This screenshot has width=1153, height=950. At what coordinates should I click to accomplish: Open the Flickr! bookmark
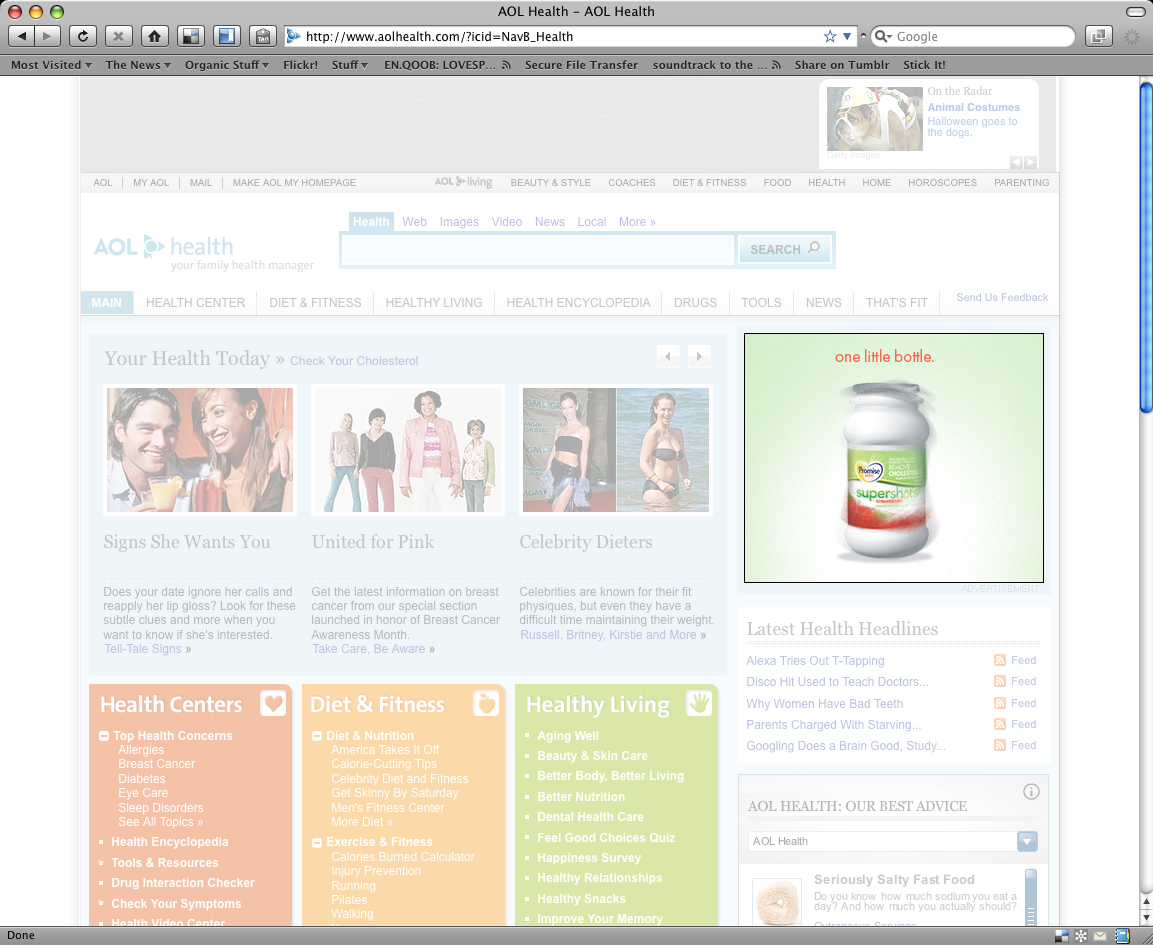click(301, 65)
